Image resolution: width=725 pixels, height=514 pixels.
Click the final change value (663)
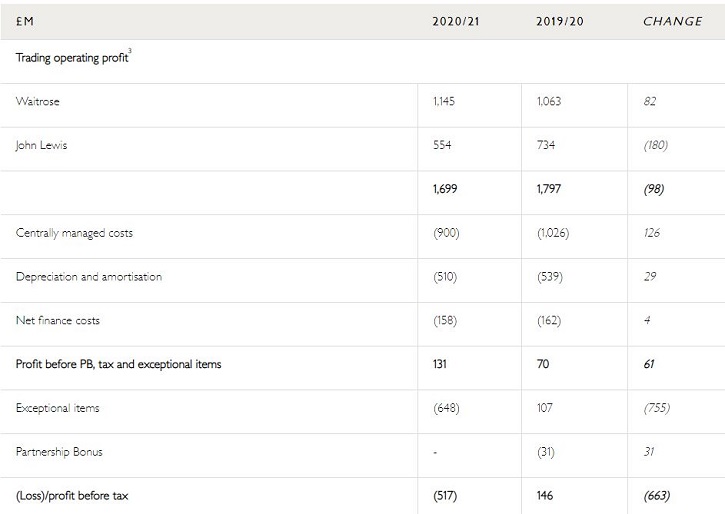657,496
